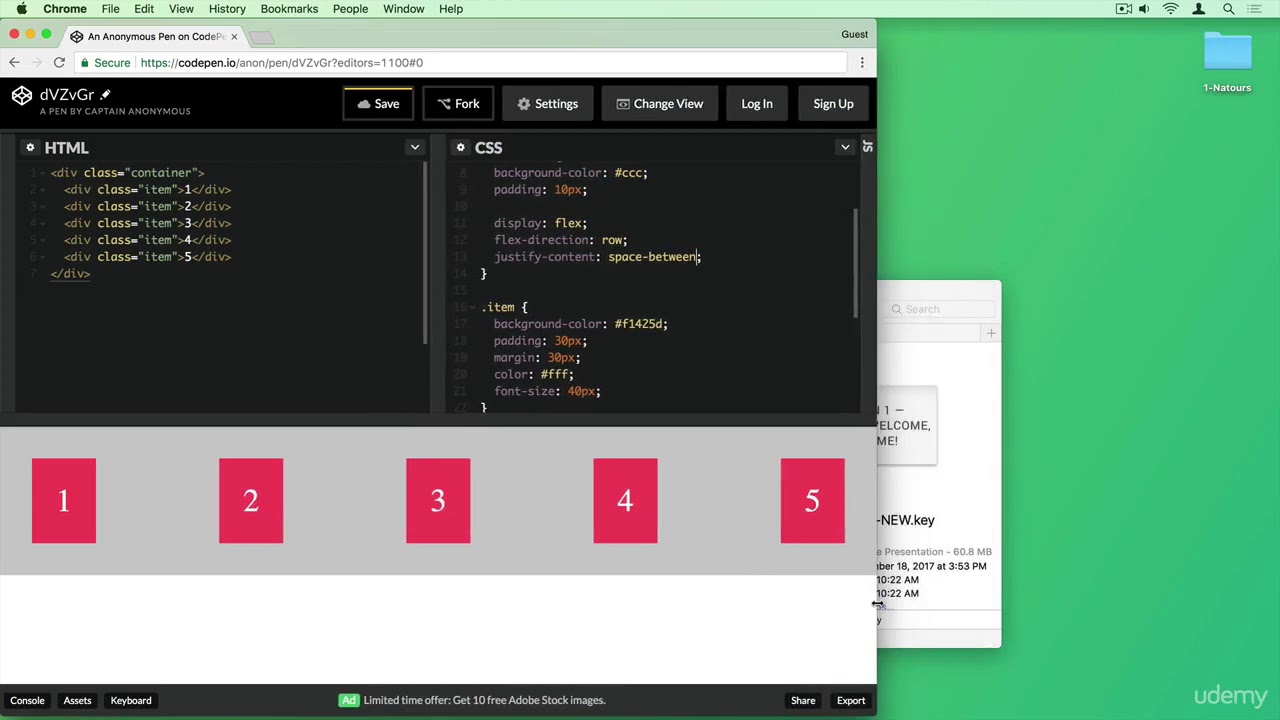
Task: Open the Apple menu
Action: [x=21, y=9]
